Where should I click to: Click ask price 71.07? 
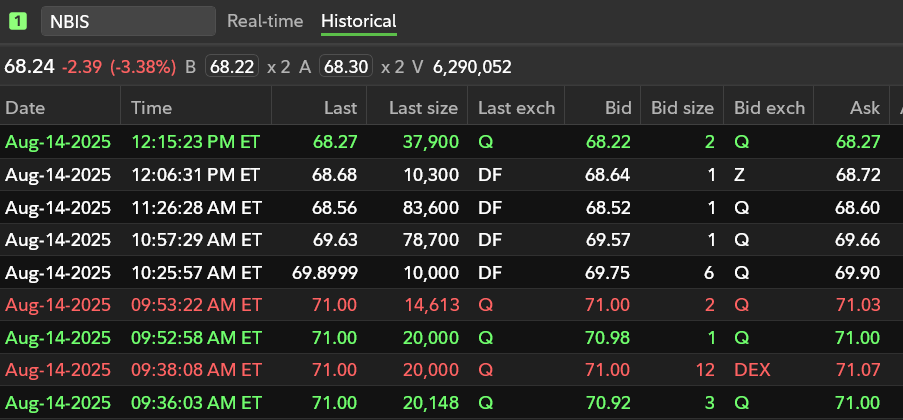point(858,369)
